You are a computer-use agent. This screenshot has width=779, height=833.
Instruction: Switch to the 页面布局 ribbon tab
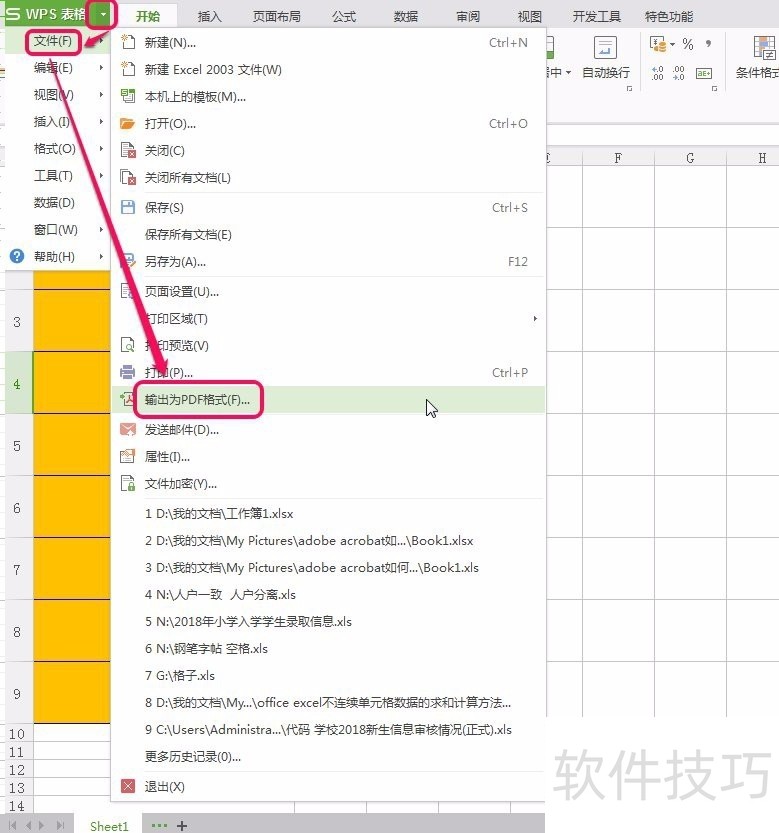pos(276,16)
